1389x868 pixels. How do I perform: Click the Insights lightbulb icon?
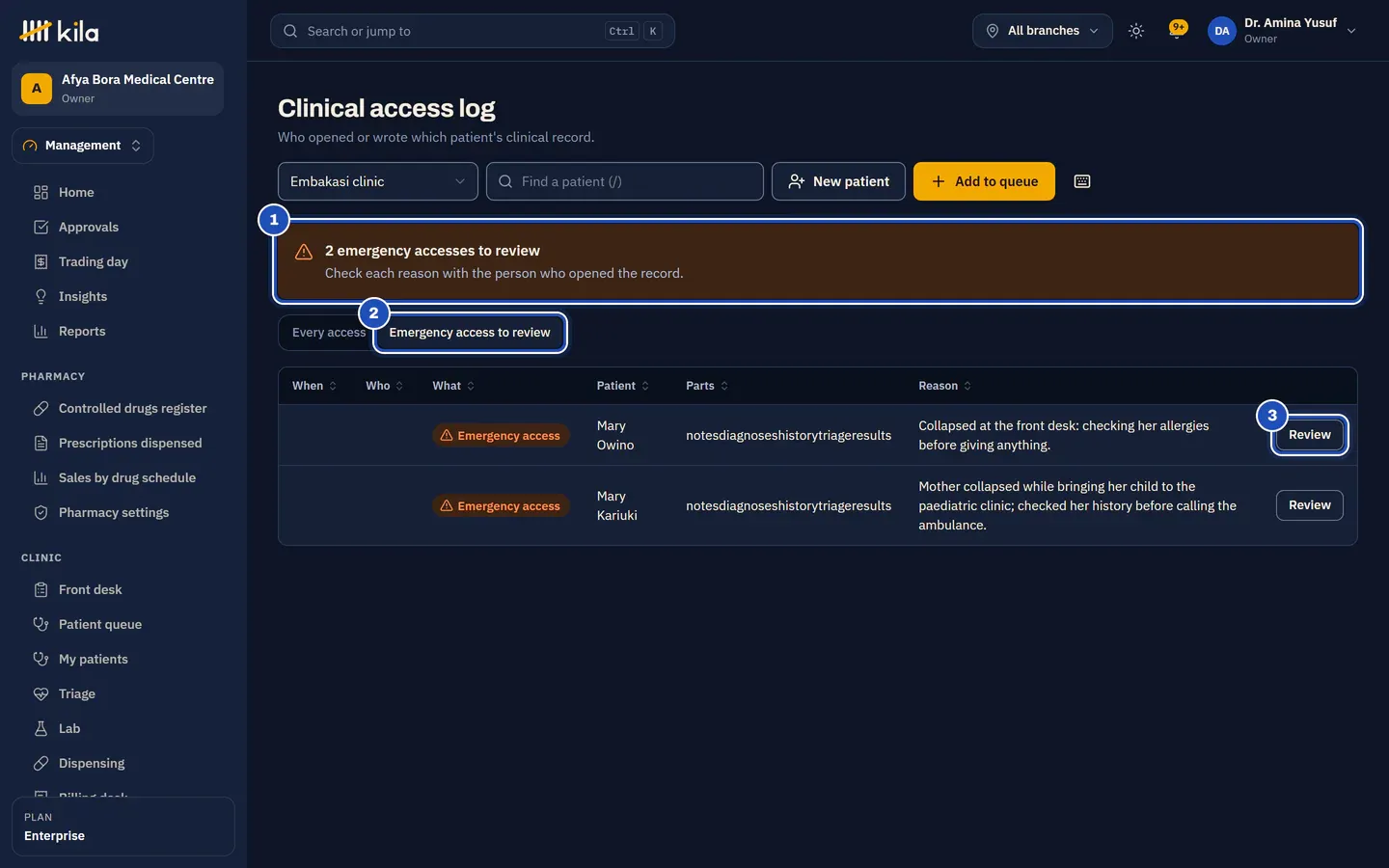click(x=41, y=296)
